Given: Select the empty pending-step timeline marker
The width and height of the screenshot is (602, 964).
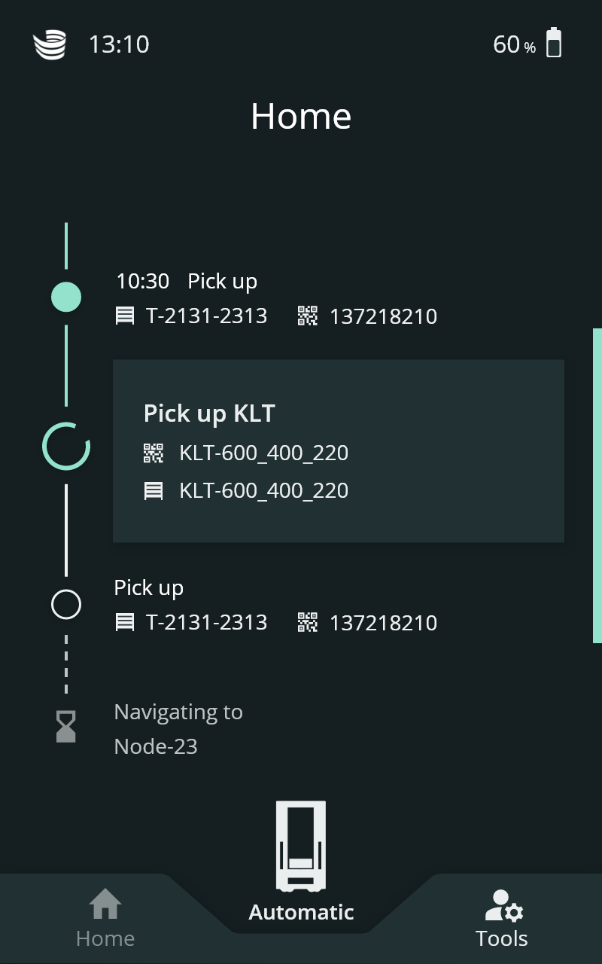Looking at the screenshot, I should [x=66, y=604].
